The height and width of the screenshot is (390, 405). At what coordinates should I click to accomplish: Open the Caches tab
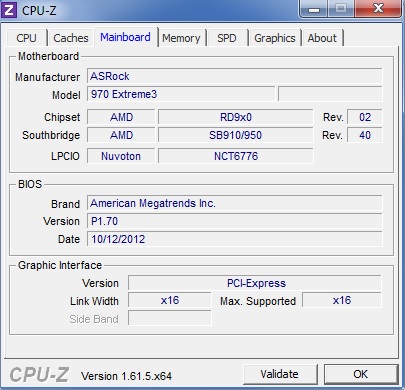(71, 38)
